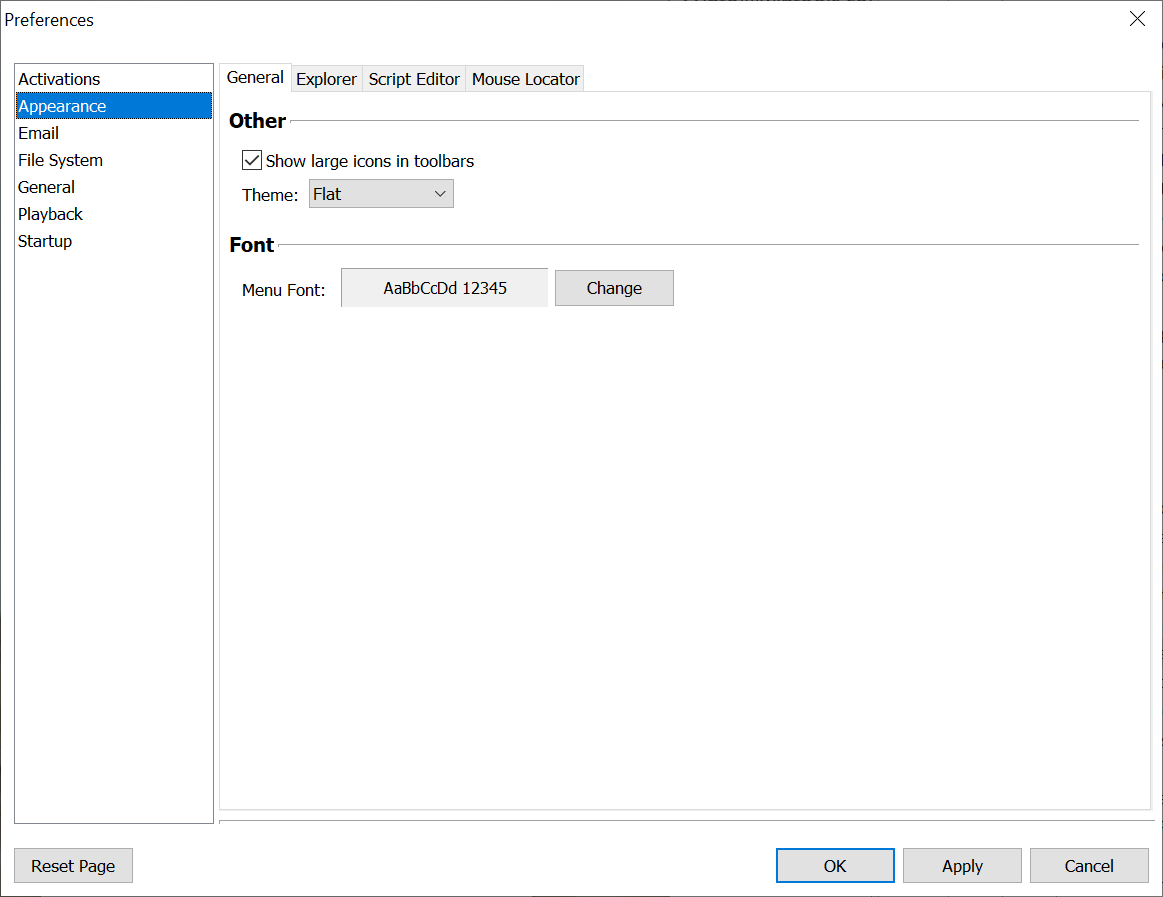Uncheck Show large icons in toolbars
This screenshot has height=897, width=1163.
pos(252,161)
